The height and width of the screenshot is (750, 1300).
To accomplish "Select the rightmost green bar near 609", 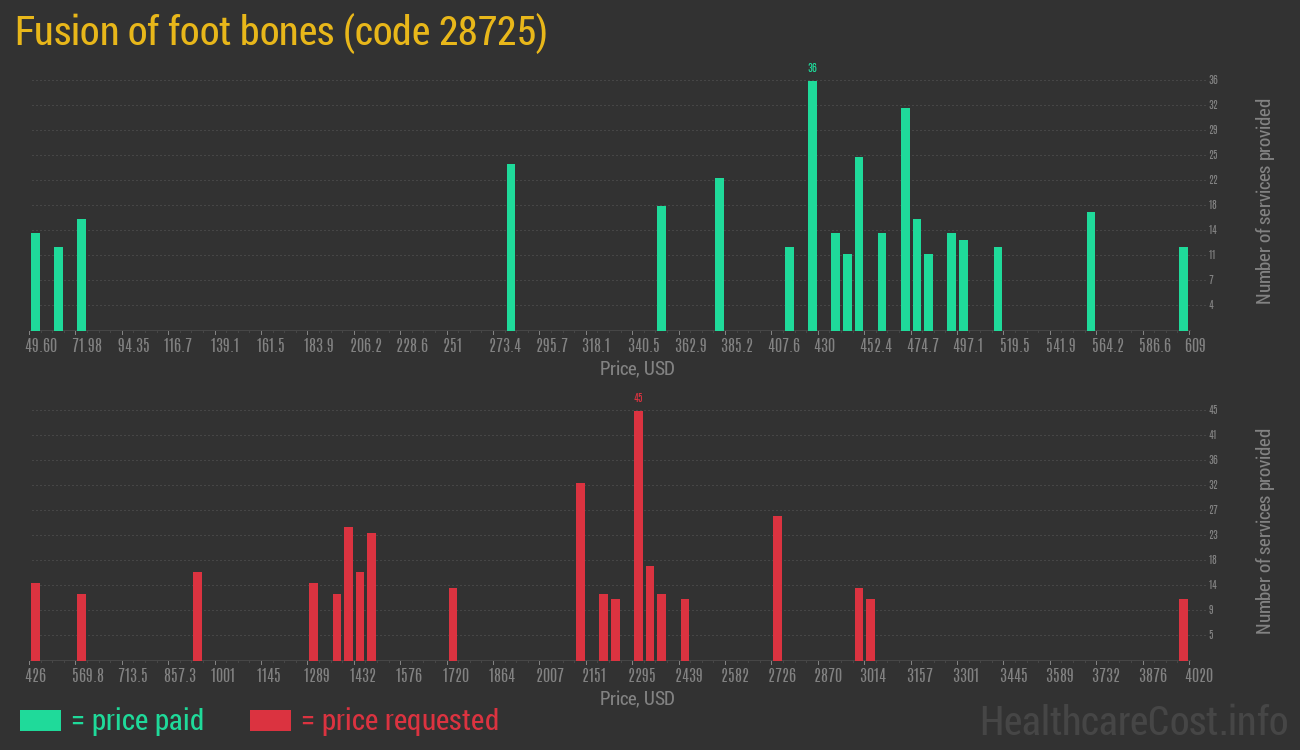I will pos(1183,288).
